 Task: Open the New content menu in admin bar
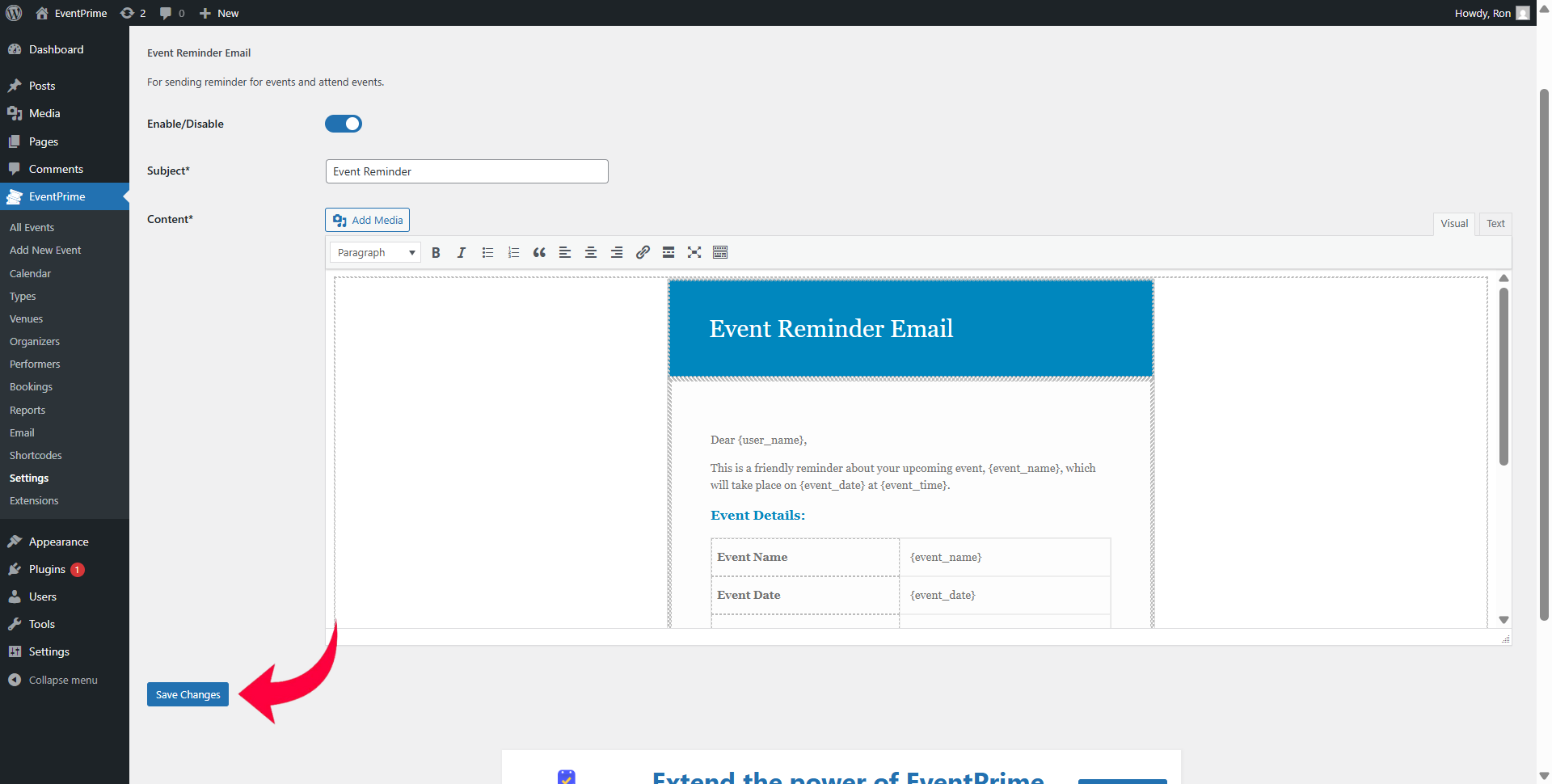(219, 13)
